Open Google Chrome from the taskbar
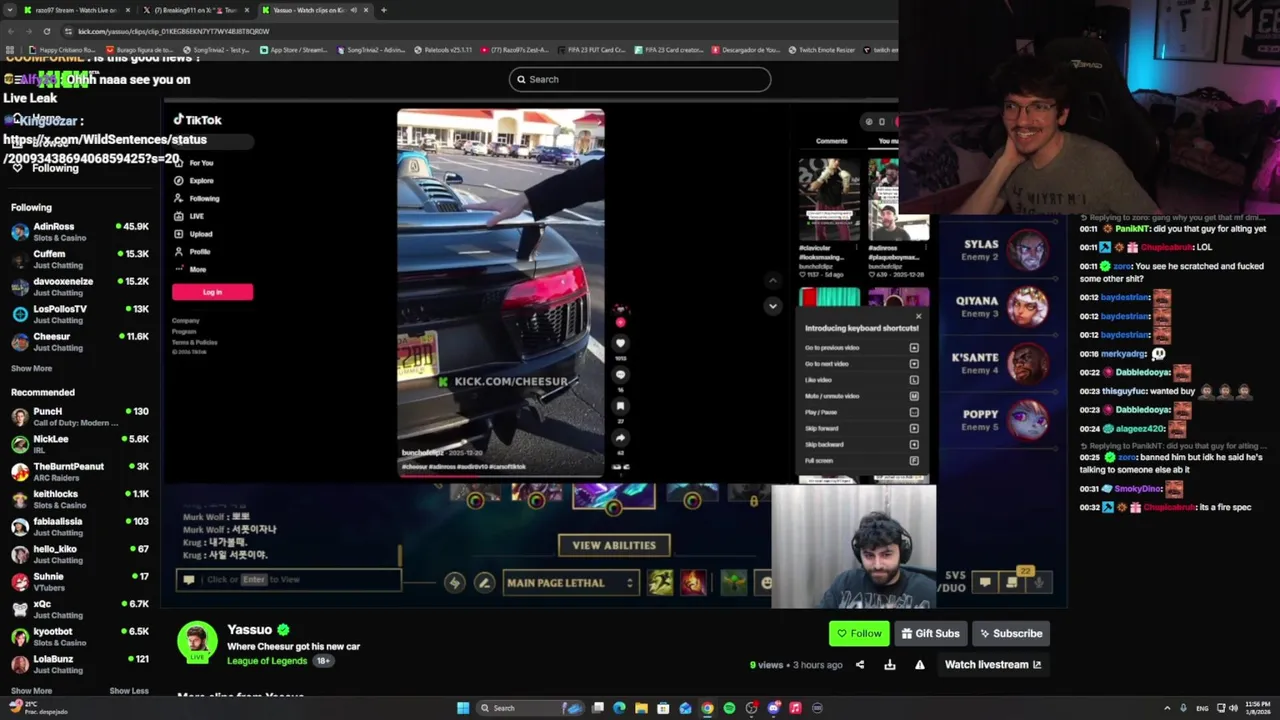The image size is (1280, 720). click(707, 708)
